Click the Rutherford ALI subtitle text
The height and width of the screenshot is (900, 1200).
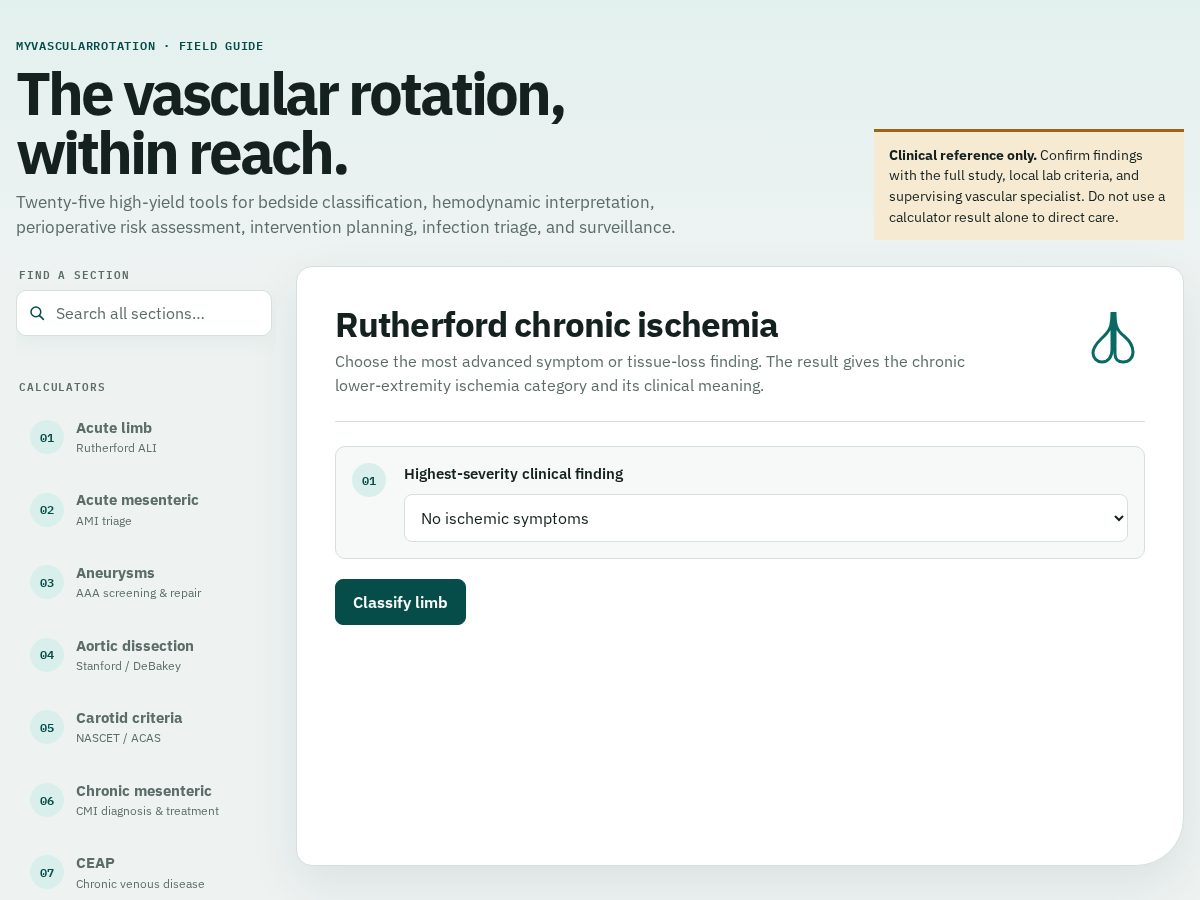click(x=116, y=448)
